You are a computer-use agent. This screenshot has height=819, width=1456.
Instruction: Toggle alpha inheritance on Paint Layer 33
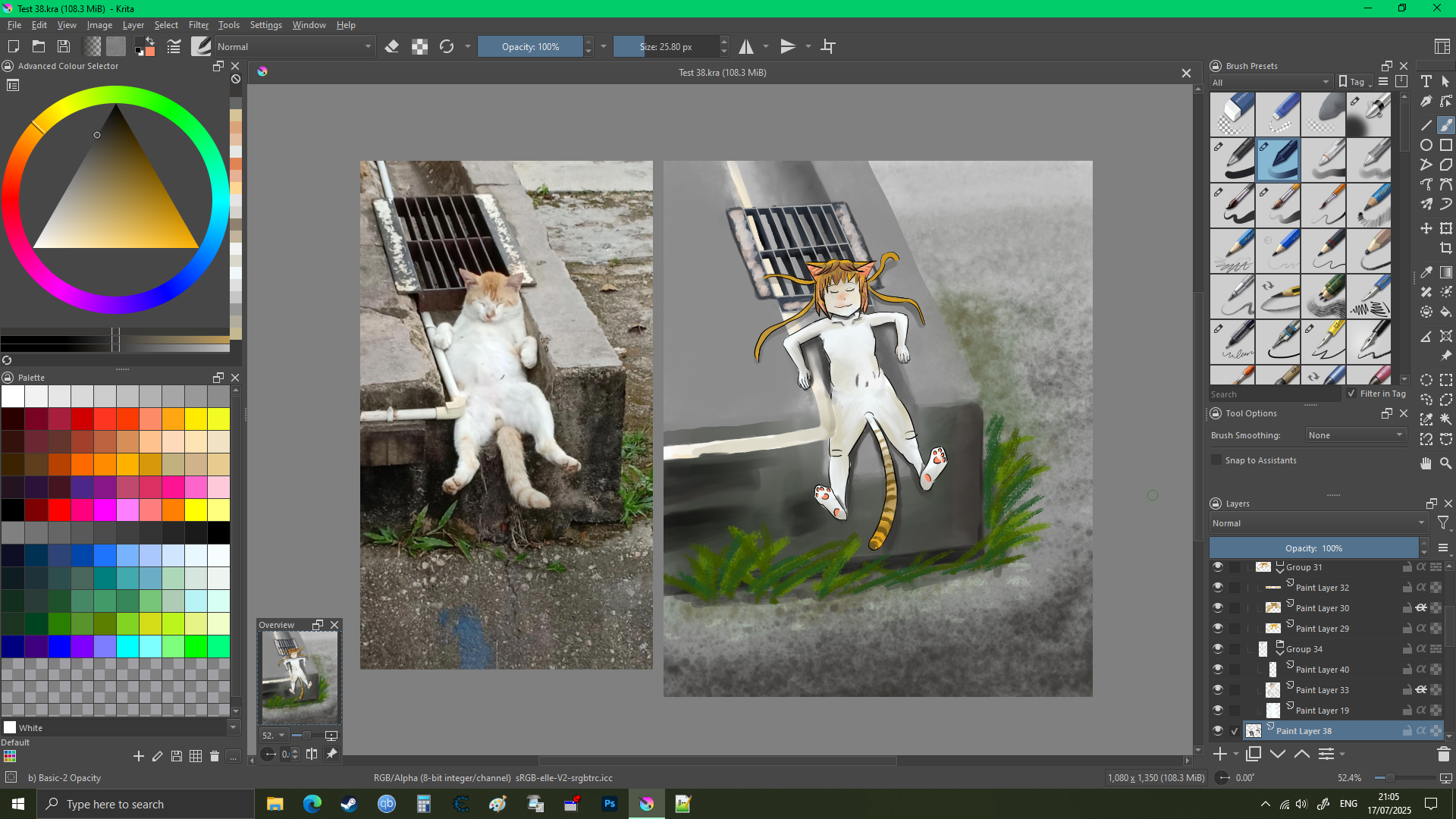click(1421, 690)
